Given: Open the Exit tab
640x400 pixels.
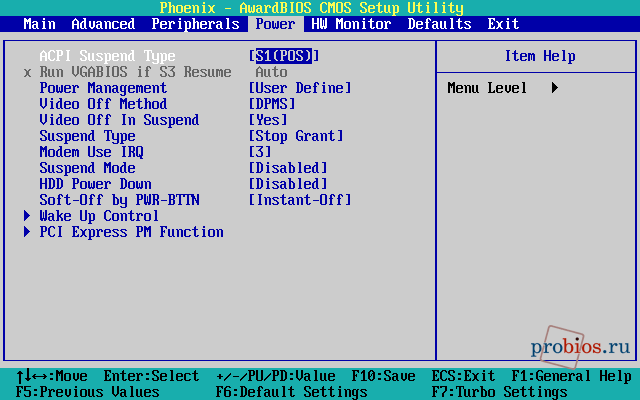Looking at the screenshot, I should coord(503,24).
